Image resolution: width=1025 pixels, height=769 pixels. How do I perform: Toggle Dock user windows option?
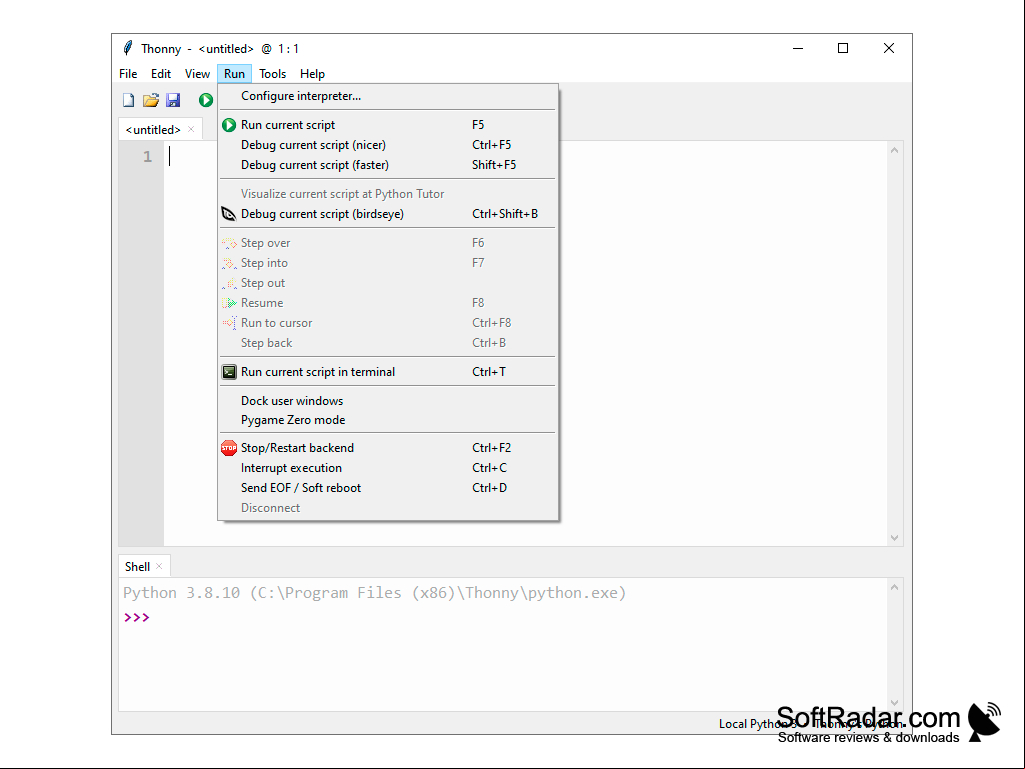[388, 401]
